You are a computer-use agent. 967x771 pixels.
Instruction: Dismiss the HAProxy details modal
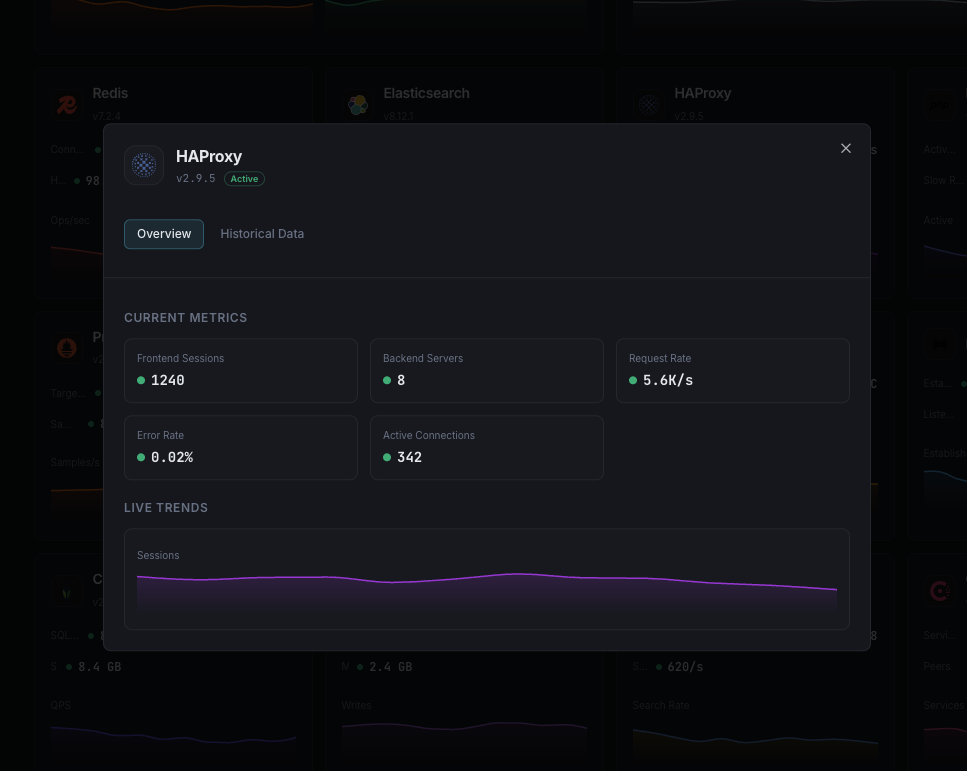845,148
